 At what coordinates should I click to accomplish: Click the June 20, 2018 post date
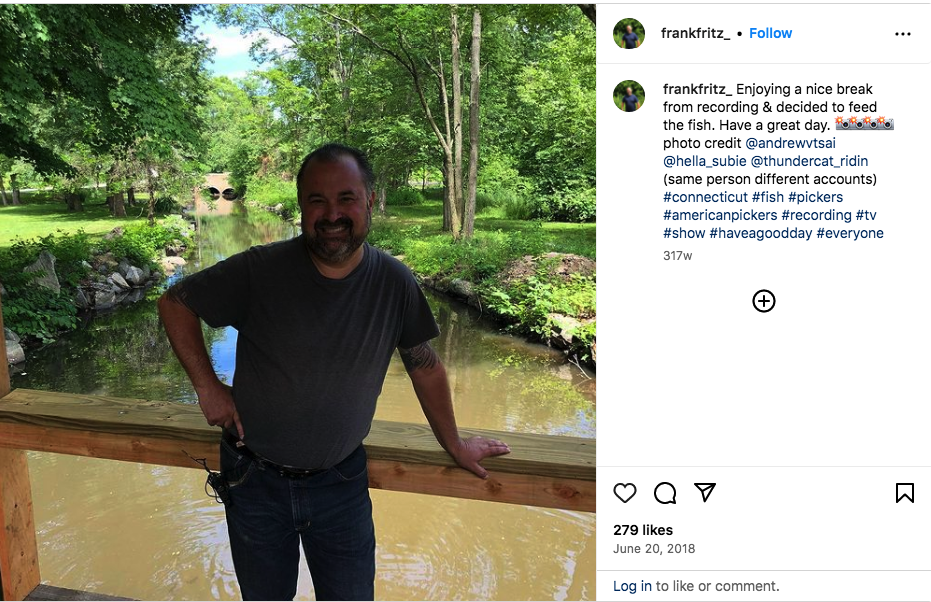click(x=654, y=549)
